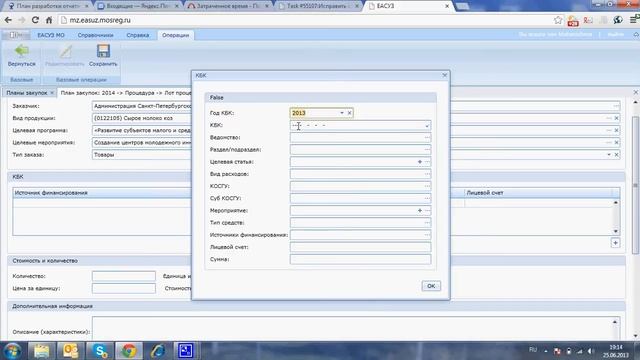Click the Описание (характеристики) text area
Image resolution: width=640 pixels, height=360 pixels.
356,328
